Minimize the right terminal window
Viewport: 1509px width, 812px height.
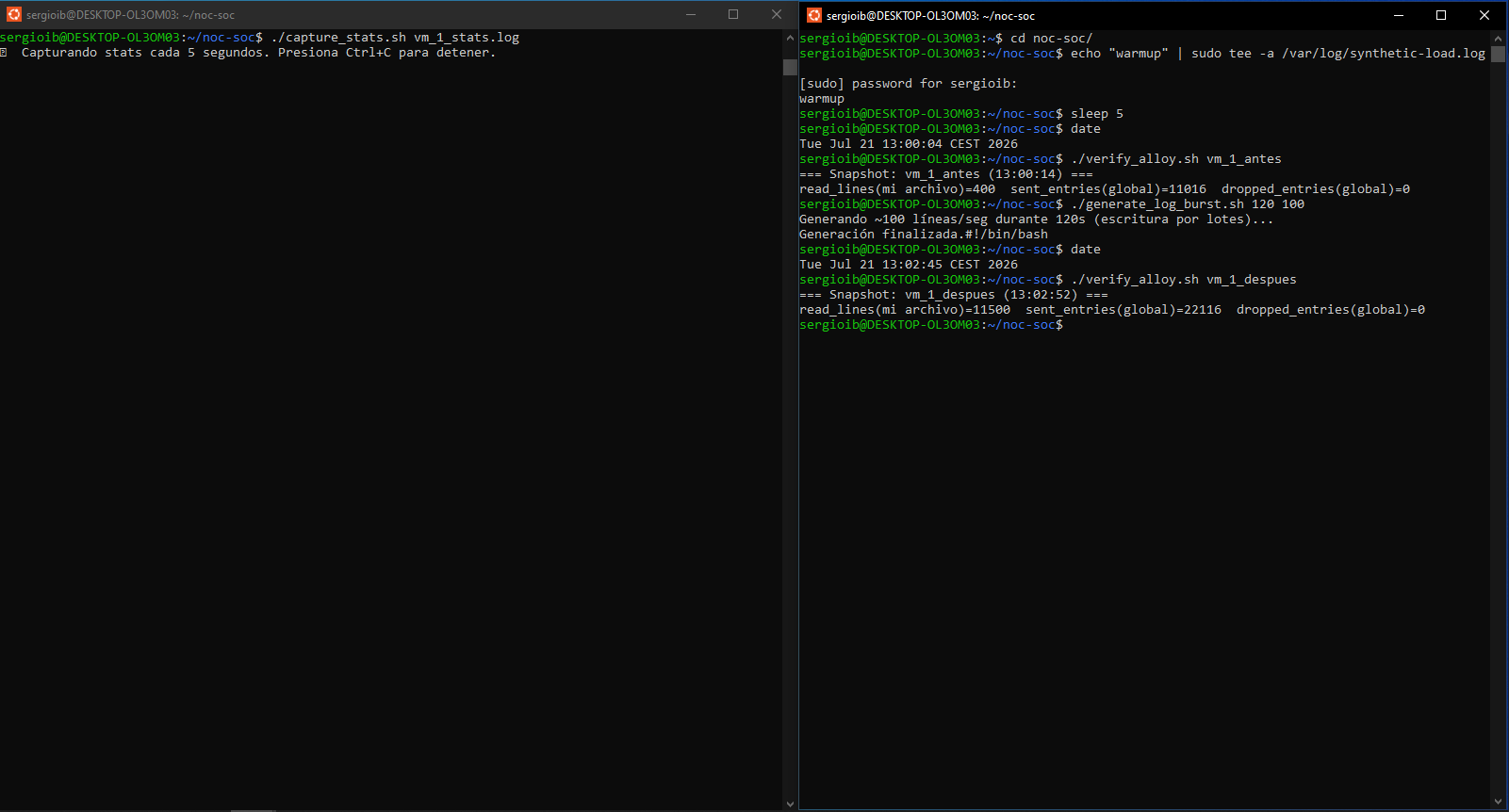point(1399,15)
